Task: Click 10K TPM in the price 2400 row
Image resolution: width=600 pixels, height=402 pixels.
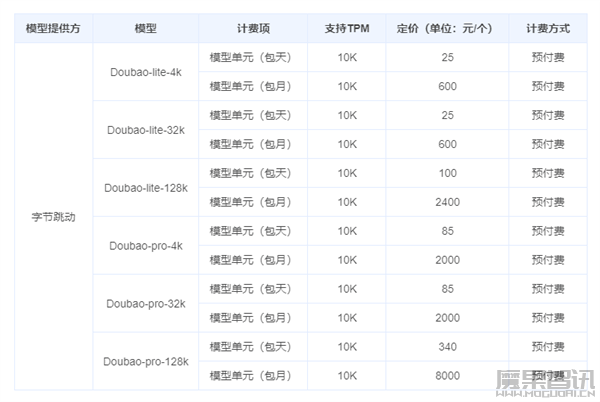Action: (x=347, y=202)
